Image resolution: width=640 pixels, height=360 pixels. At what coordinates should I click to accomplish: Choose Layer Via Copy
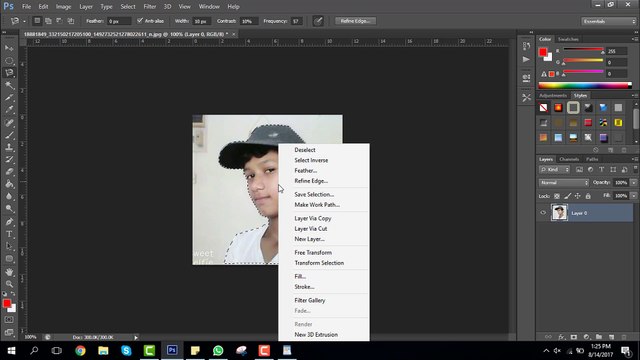point(313,218)
